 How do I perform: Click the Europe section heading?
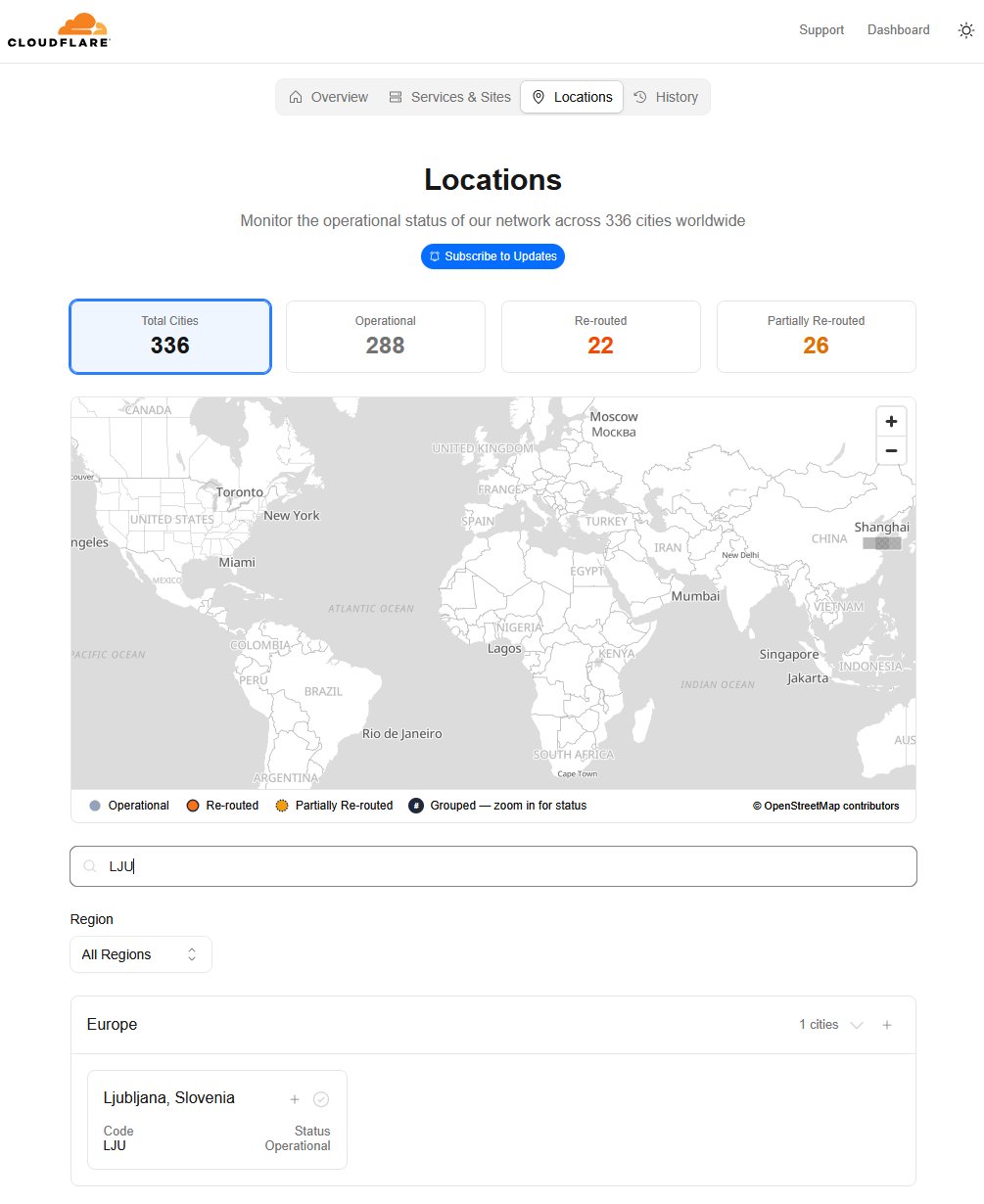pos(112,1025)
